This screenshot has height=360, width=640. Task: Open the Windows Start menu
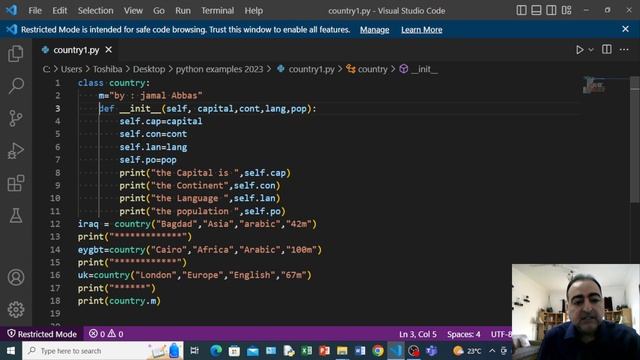pos(11,351)
